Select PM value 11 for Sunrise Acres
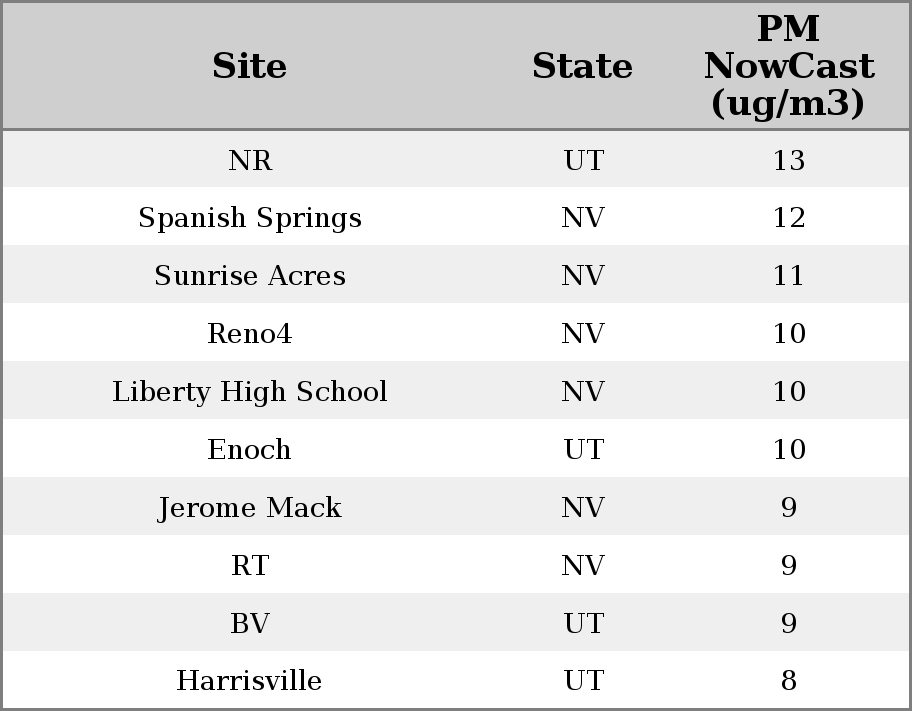The width and height of the screenshot is (912, 711). pos(788,276)
